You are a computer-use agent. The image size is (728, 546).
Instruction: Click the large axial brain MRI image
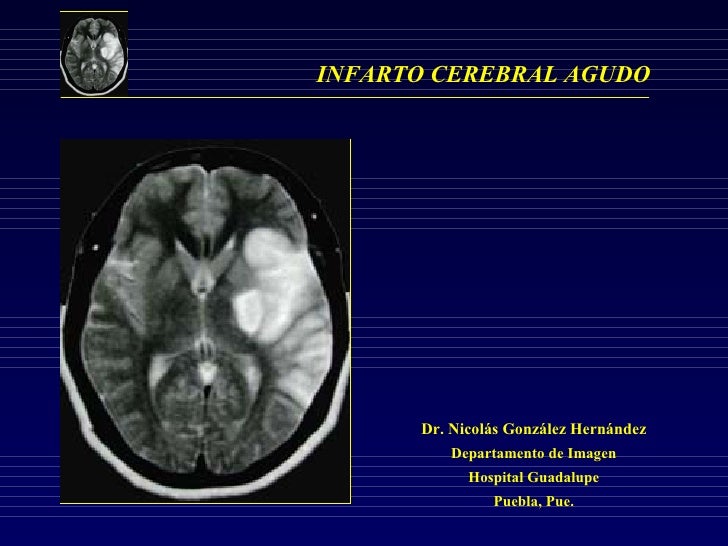[x=205, y=321]
